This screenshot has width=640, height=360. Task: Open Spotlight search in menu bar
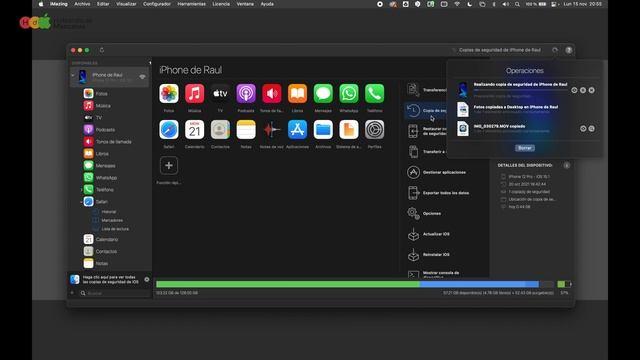517,4
